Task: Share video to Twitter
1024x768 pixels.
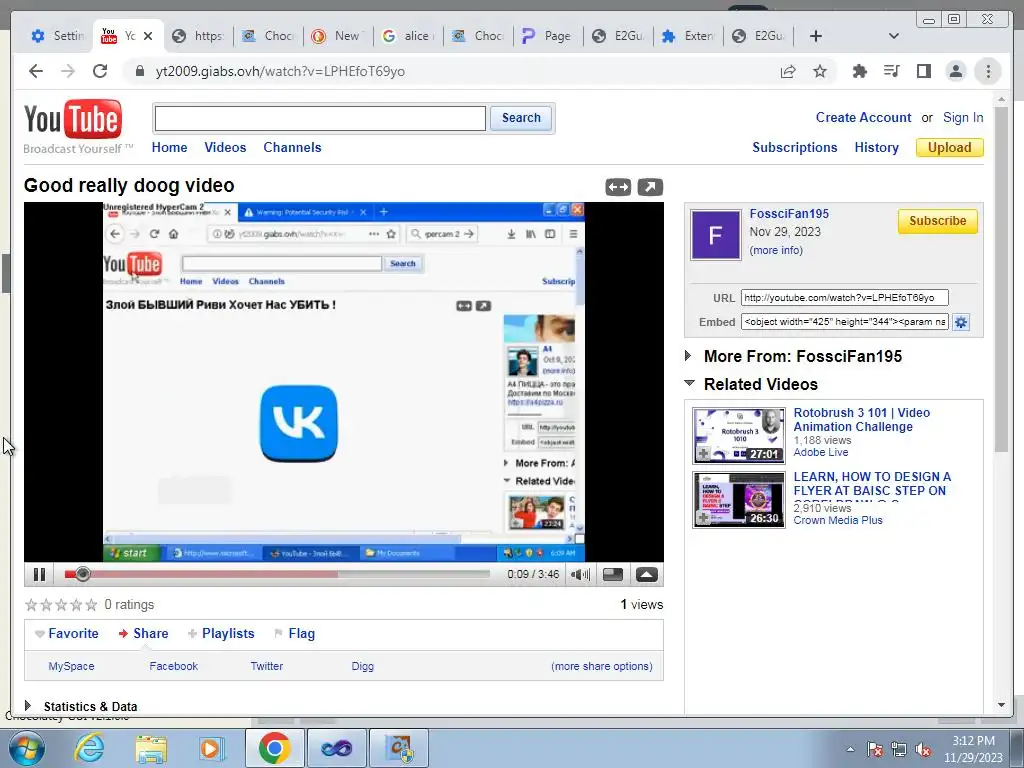Action: point(266,666)
